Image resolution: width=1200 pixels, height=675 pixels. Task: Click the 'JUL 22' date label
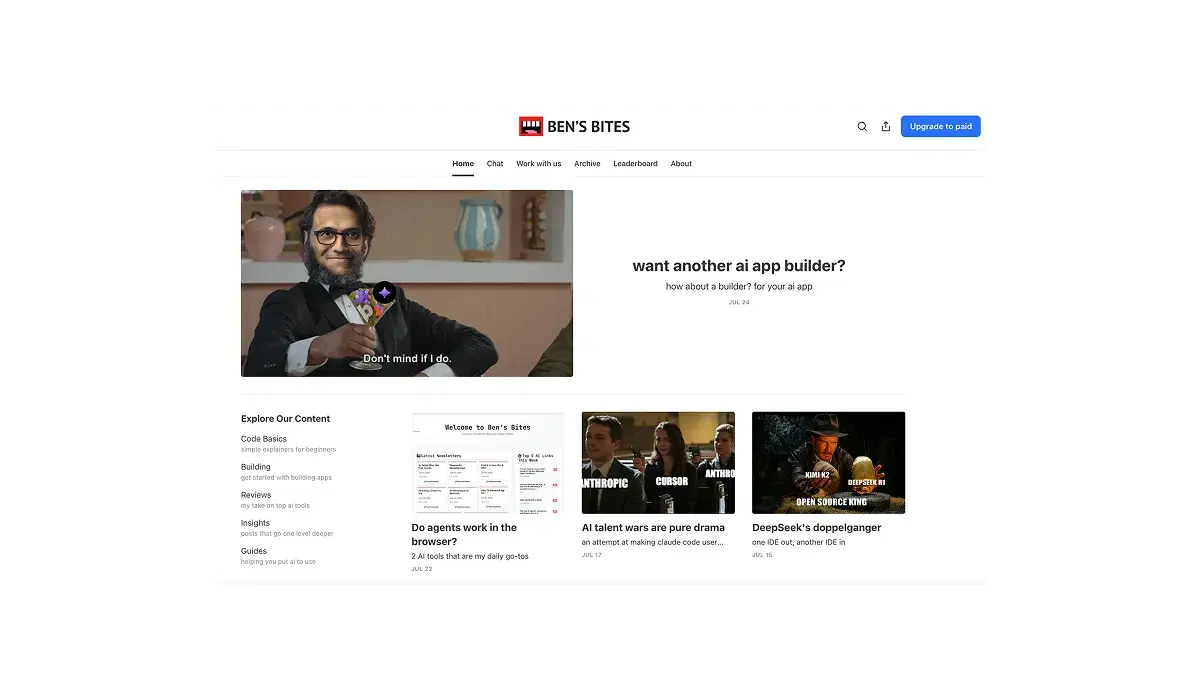[422, 569]
